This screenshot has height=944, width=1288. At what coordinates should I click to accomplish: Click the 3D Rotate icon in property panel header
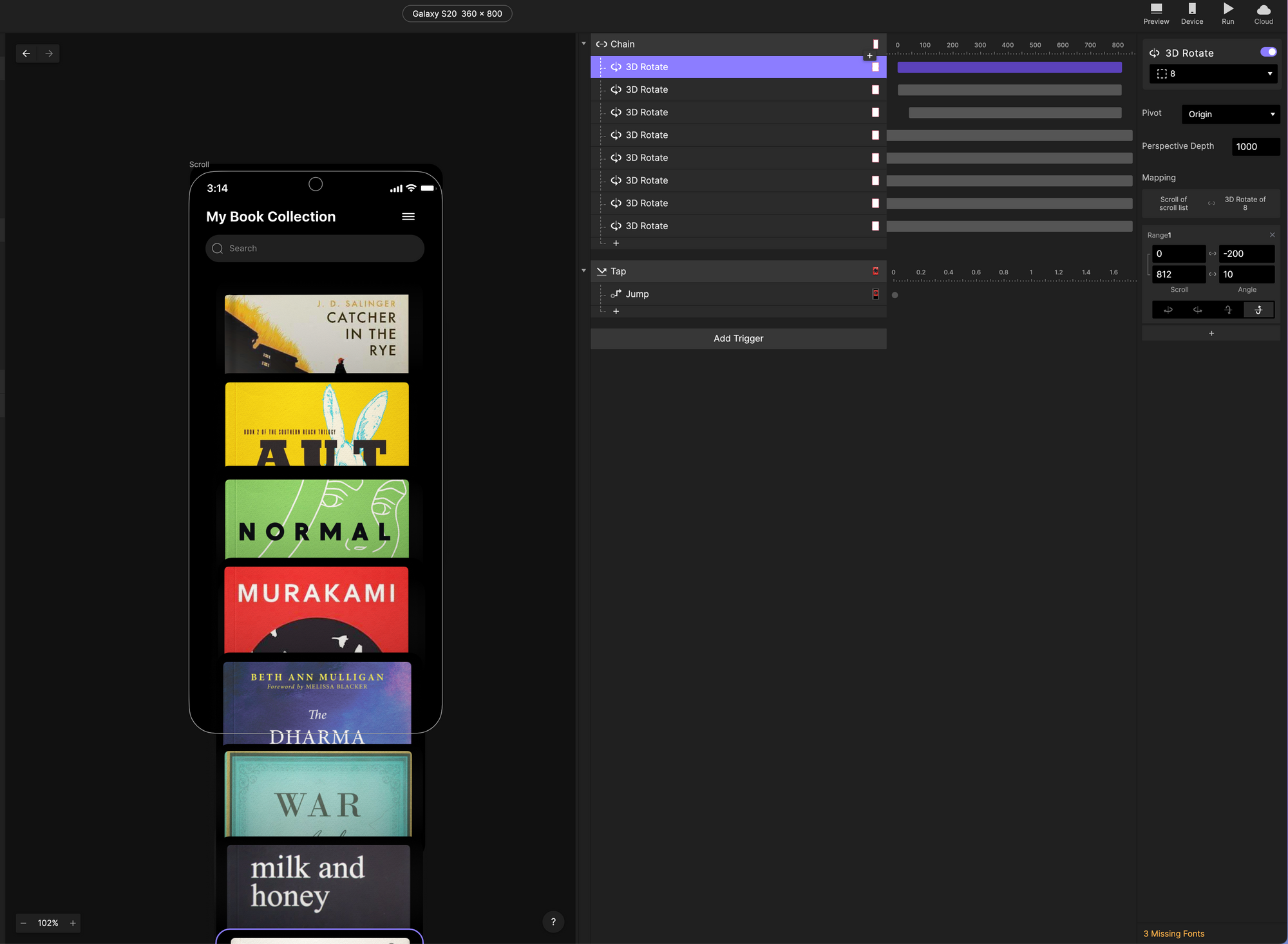click(1155, 53)
